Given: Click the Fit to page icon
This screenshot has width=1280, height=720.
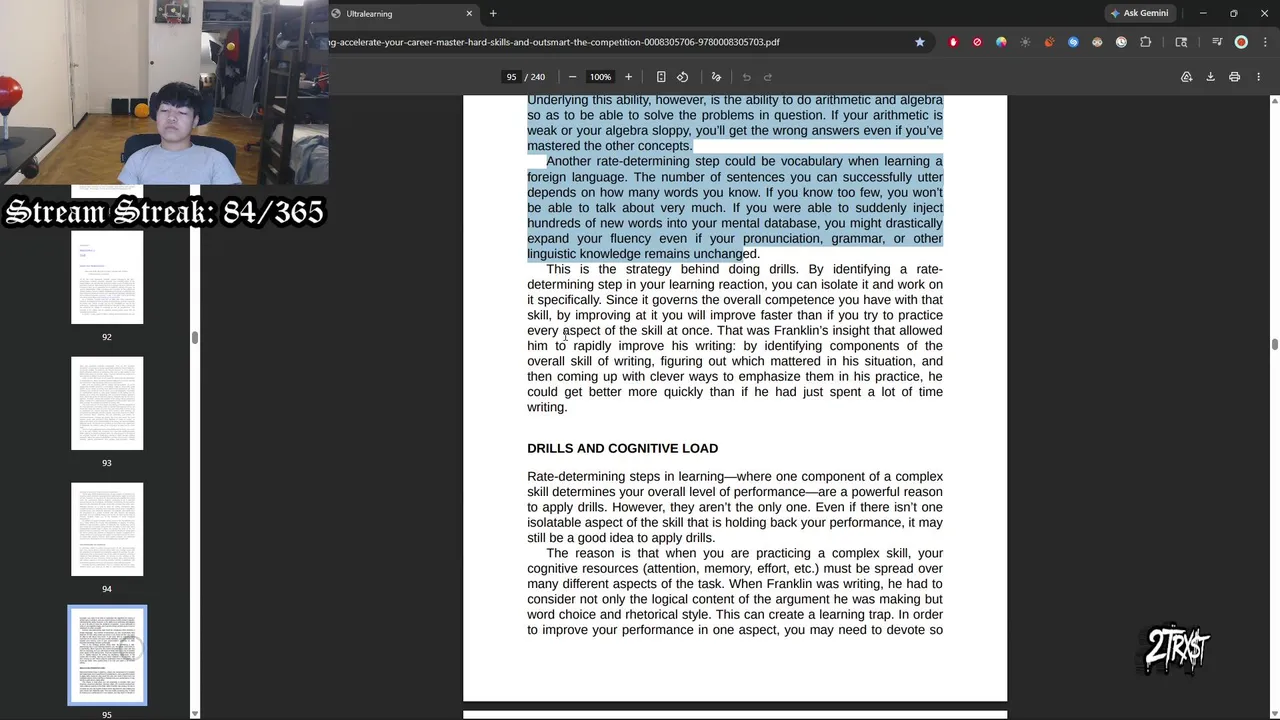Looking at the screenshot, I should [x=661, y=77].
